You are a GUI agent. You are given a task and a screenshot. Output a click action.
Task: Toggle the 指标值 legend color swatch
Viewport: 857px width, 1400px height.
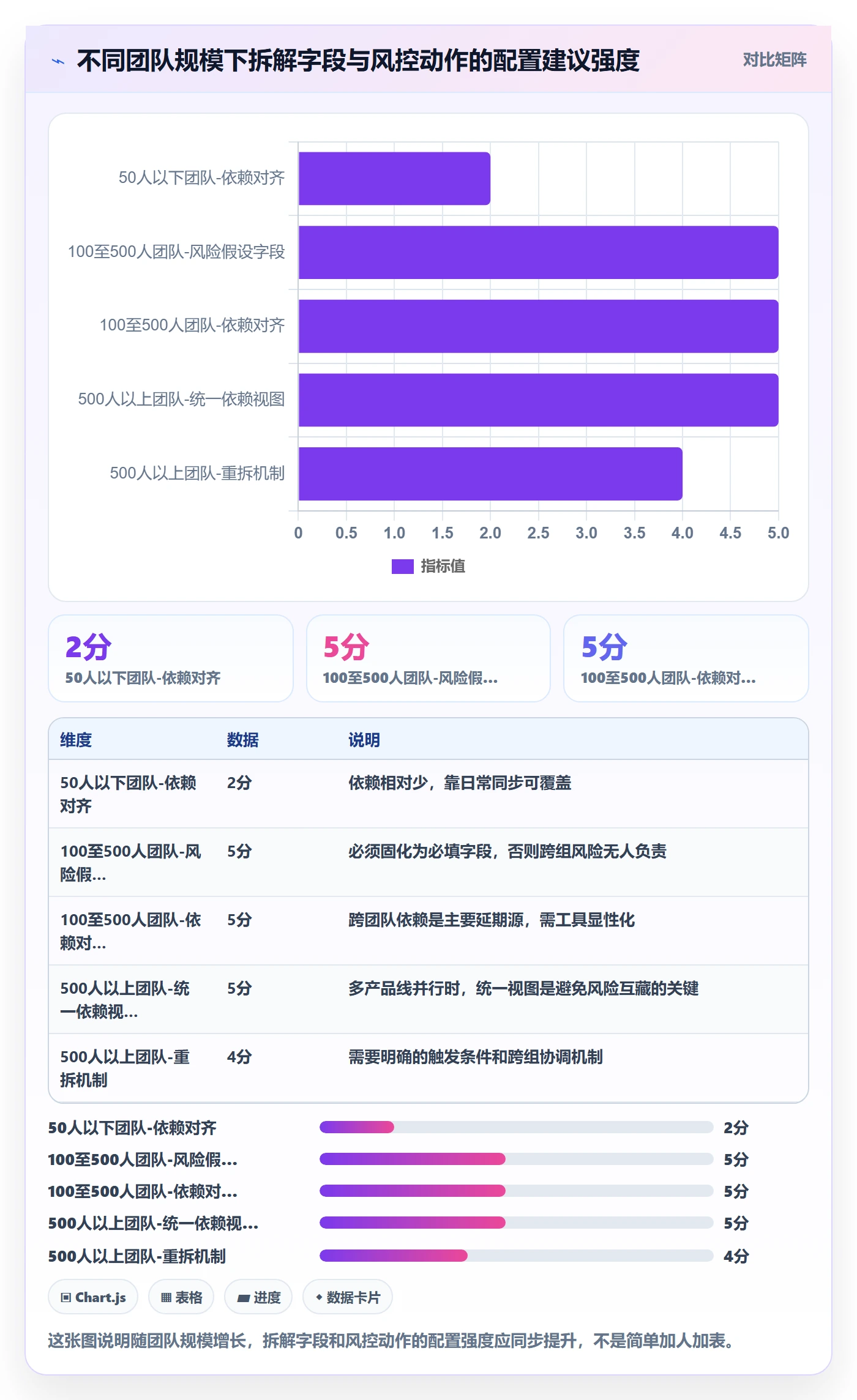[x=402, y=567]
